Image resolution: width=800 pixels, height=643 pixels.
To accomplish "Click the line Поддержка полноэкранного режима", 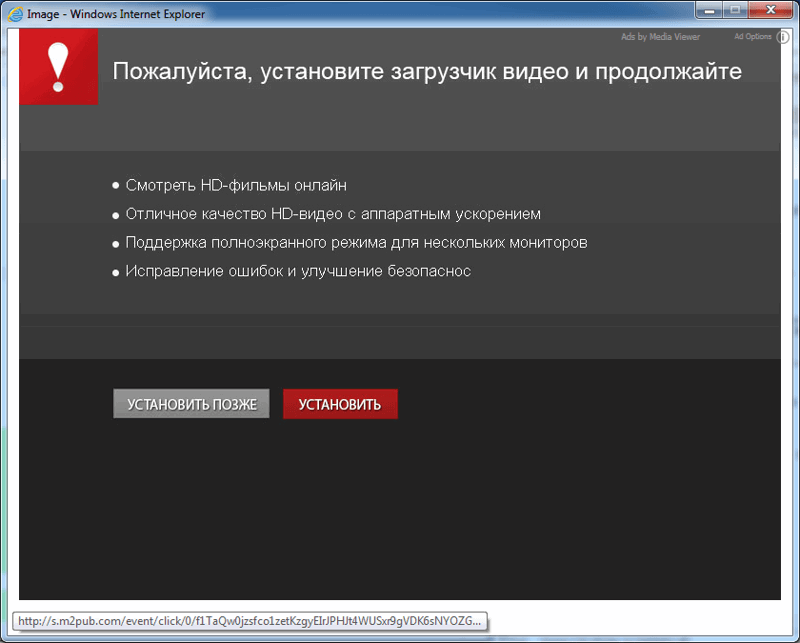I will (x=357, y=242).
